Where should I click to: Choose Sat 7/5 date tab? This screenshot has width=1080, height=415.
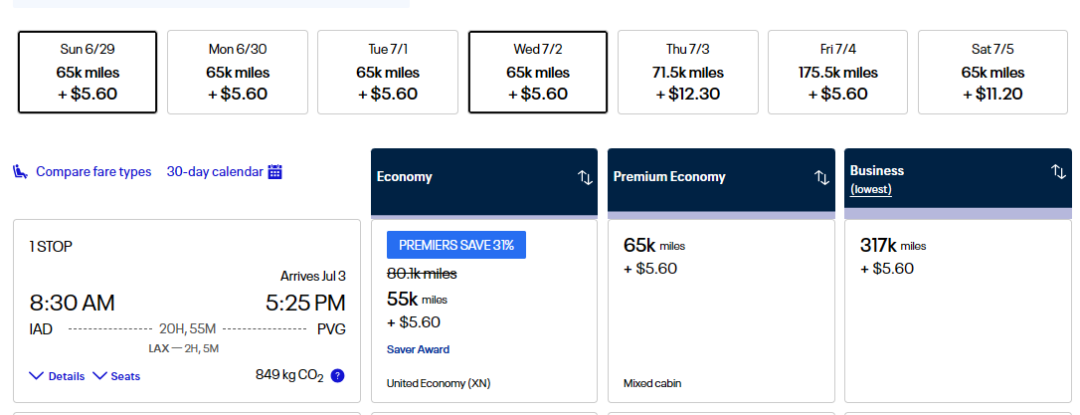[x=988, y=72]
